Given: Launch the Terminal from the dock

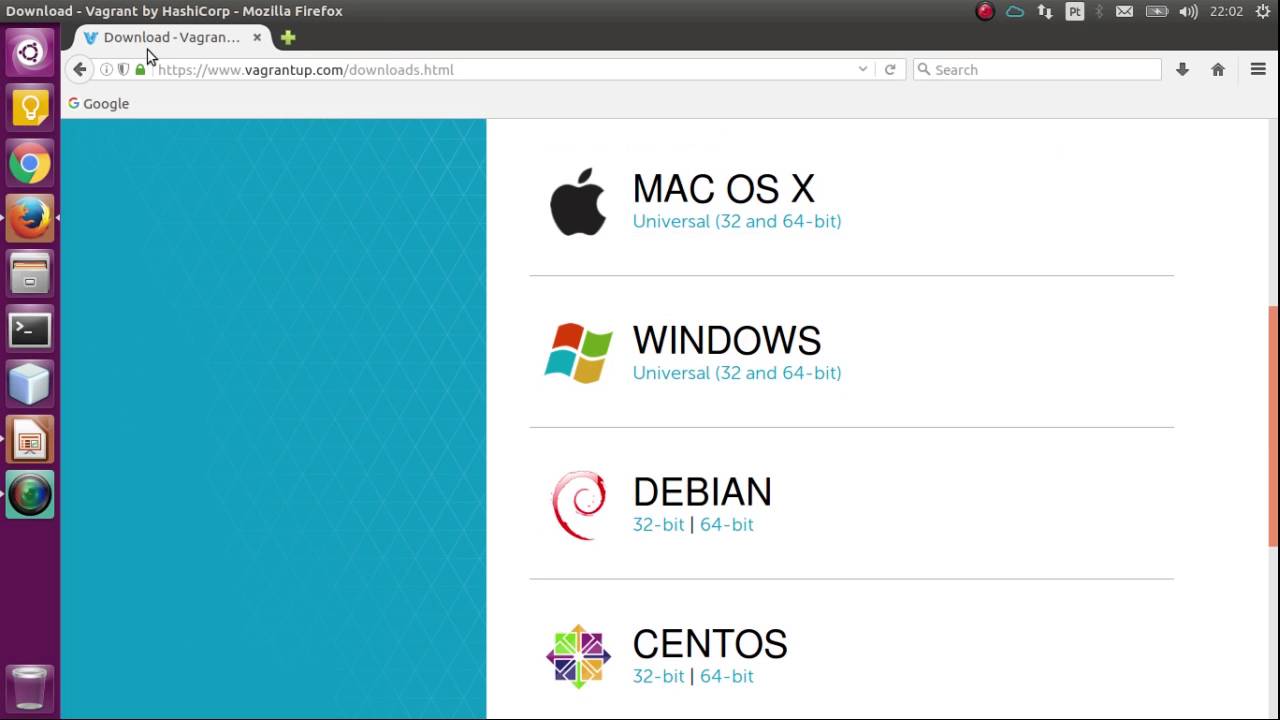Looking at the screenshot, I should pos(29,329).
